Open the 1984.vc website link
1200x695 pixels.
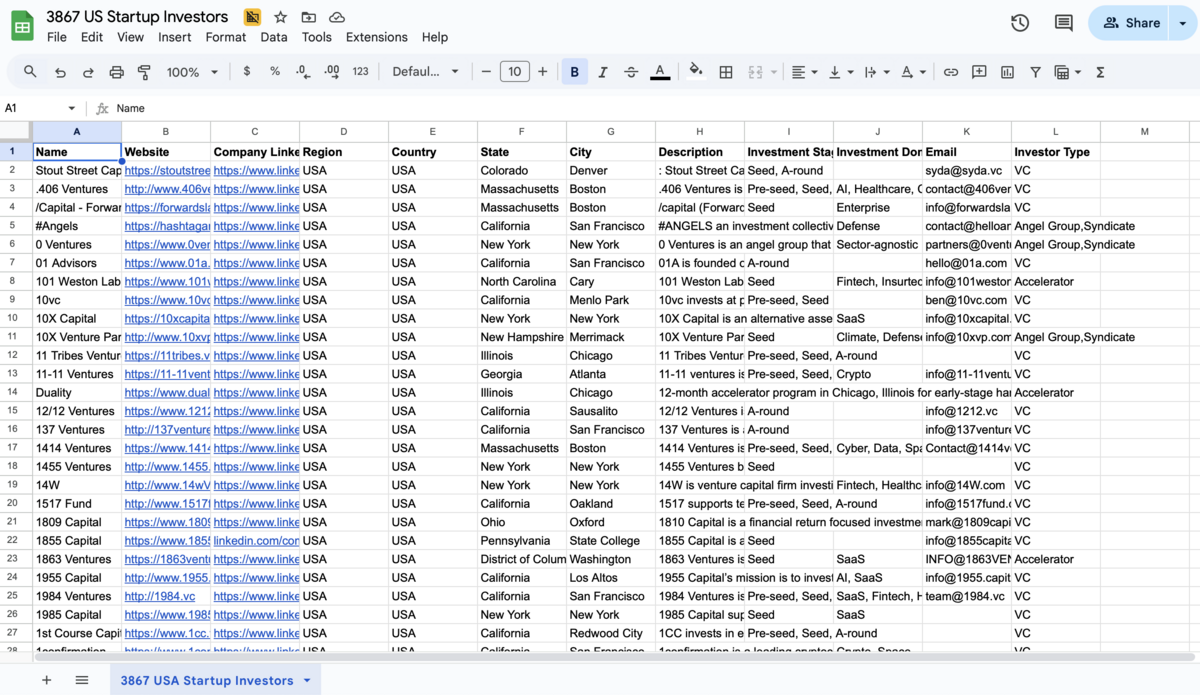click(x=160, y=596)
